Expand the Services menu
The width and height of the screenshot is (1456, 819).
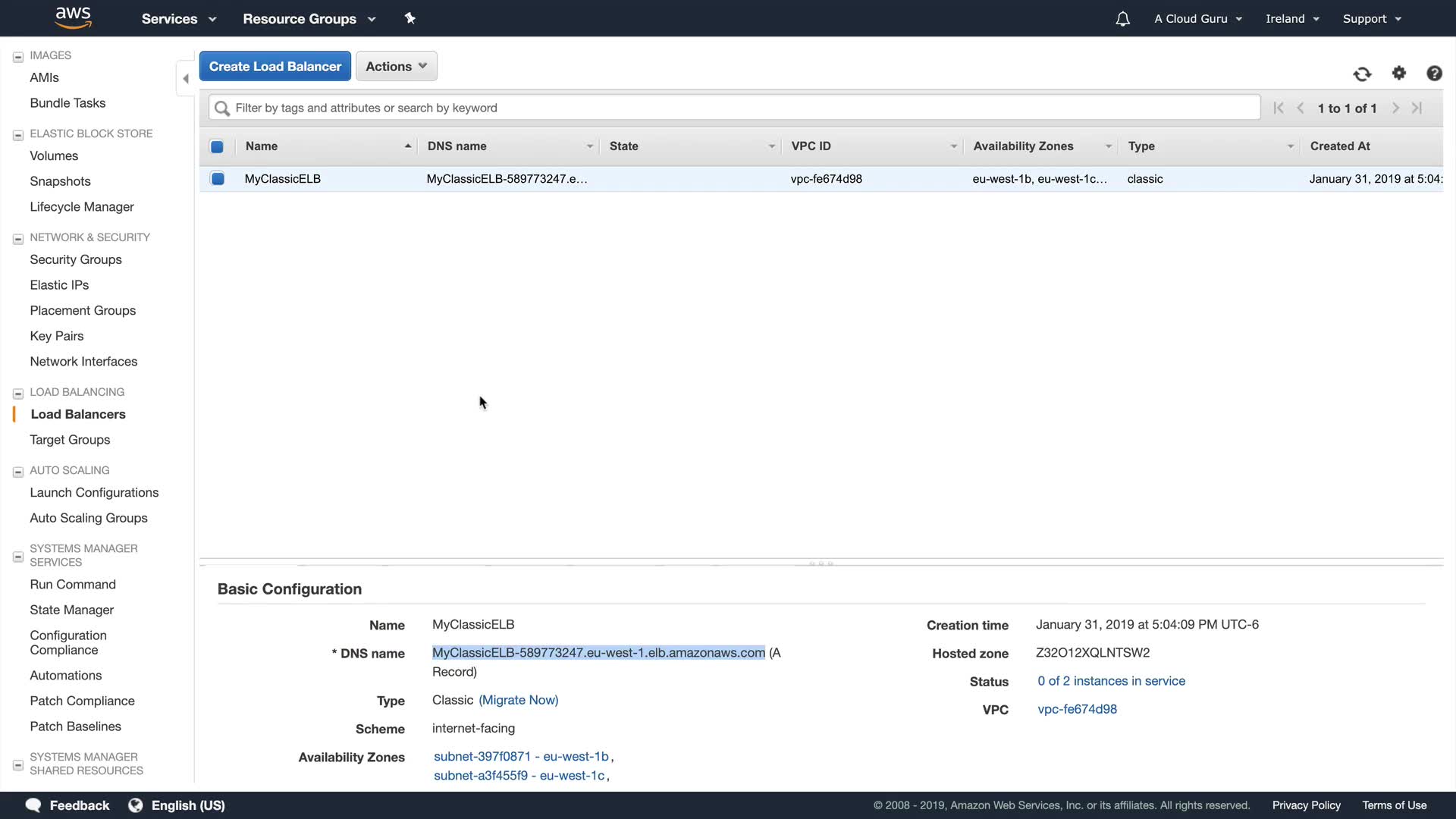[178, 19]
